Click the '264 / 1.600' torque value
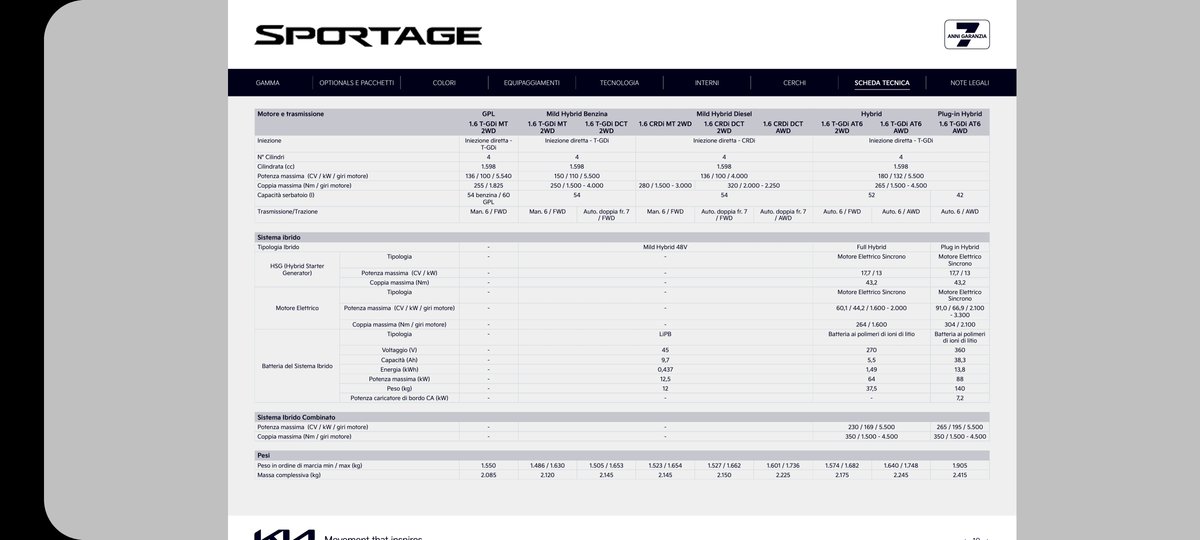Viewport: 1200px width, 540px height. 871,324
